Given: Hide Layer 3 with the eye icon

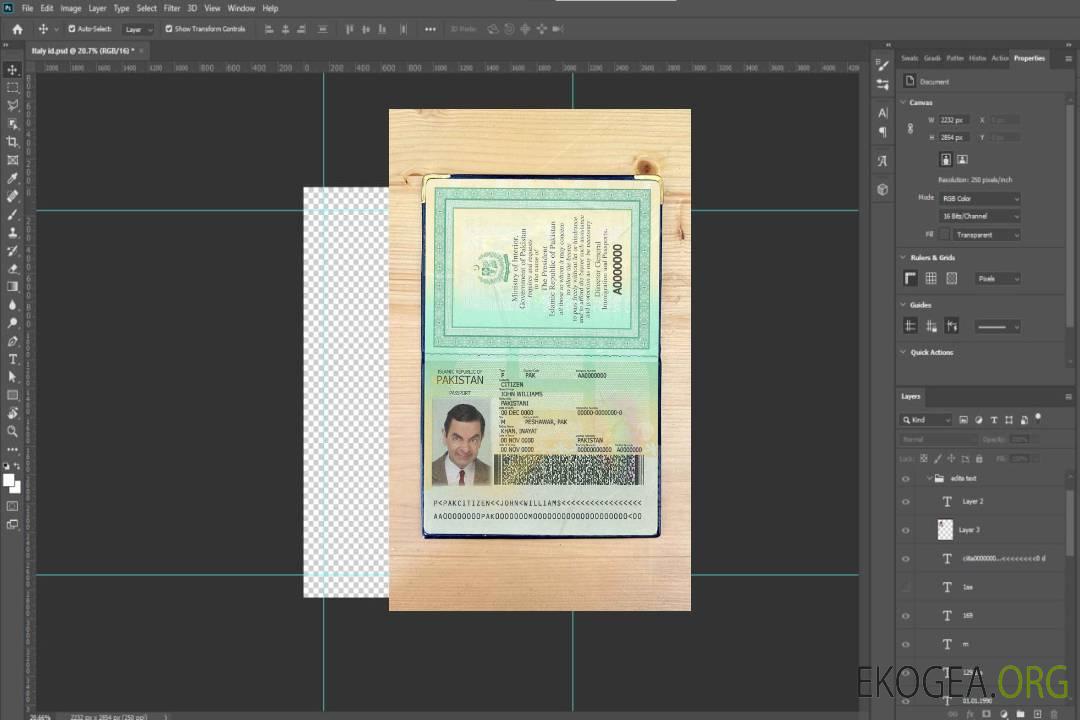Looking at the screenshot, I should coord(906,531).
